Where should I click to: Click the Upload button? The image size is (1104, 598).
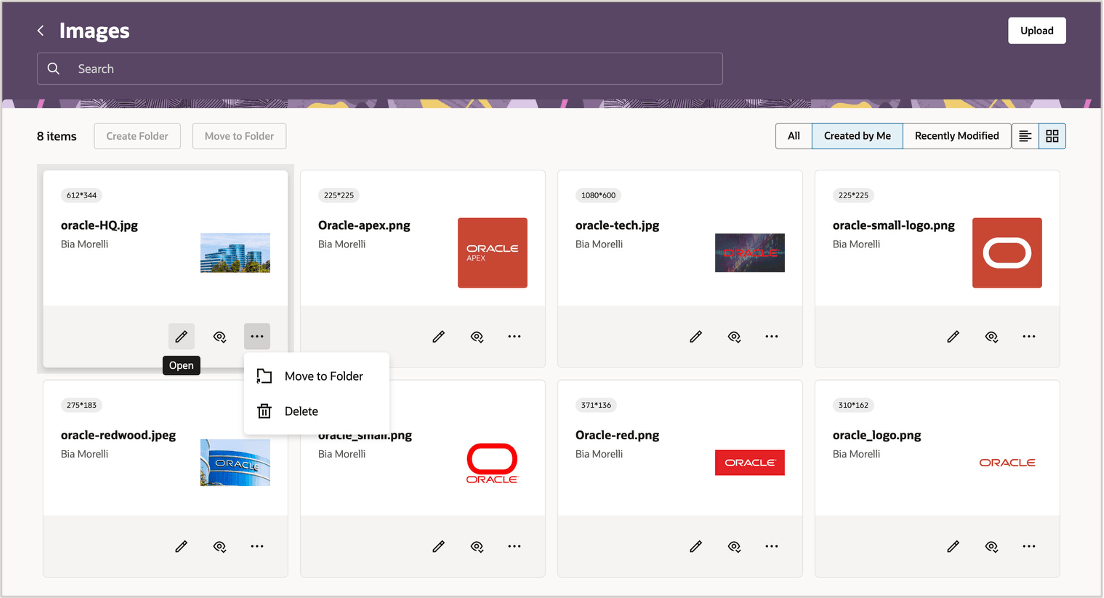click(x=1036, y=30)
